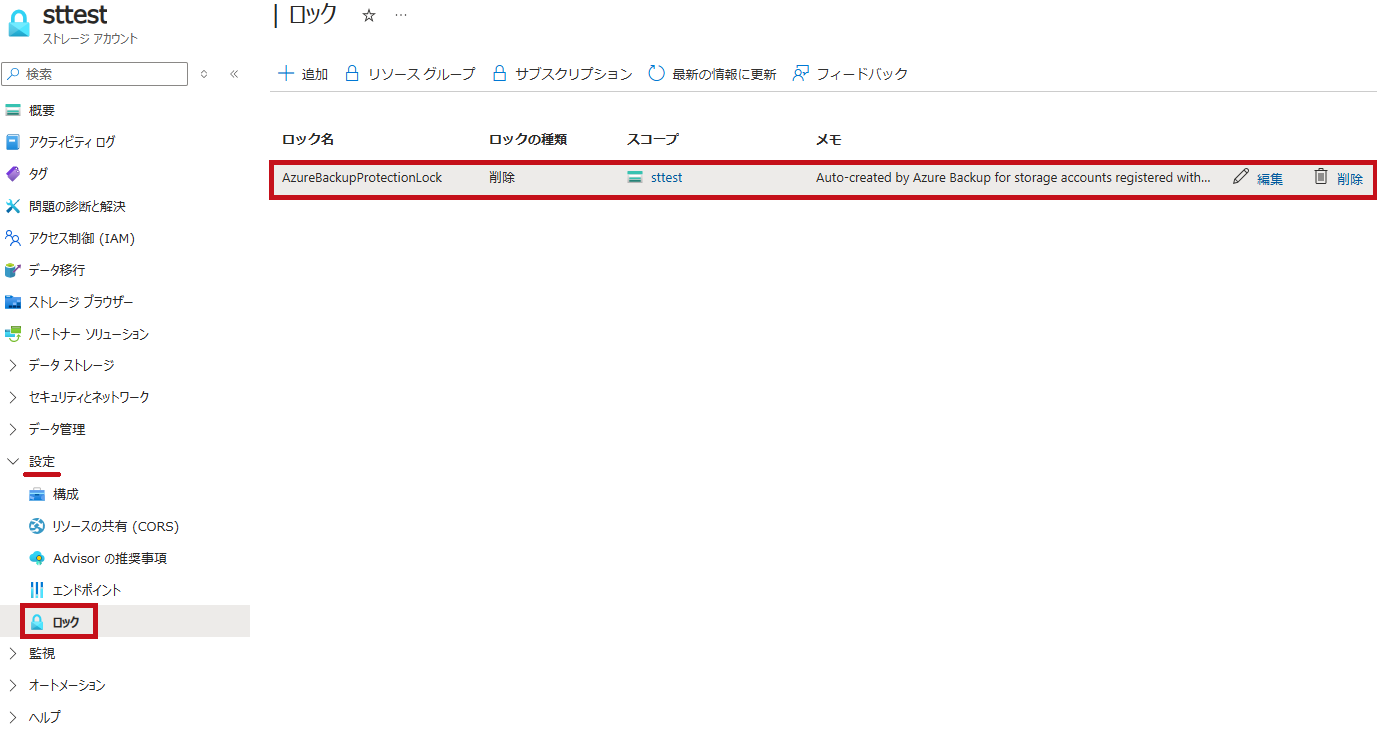Open the more options ellipsis in header
Viewport: 1377px width, 733px height.
pyautogui.click(x=401, y=15)
